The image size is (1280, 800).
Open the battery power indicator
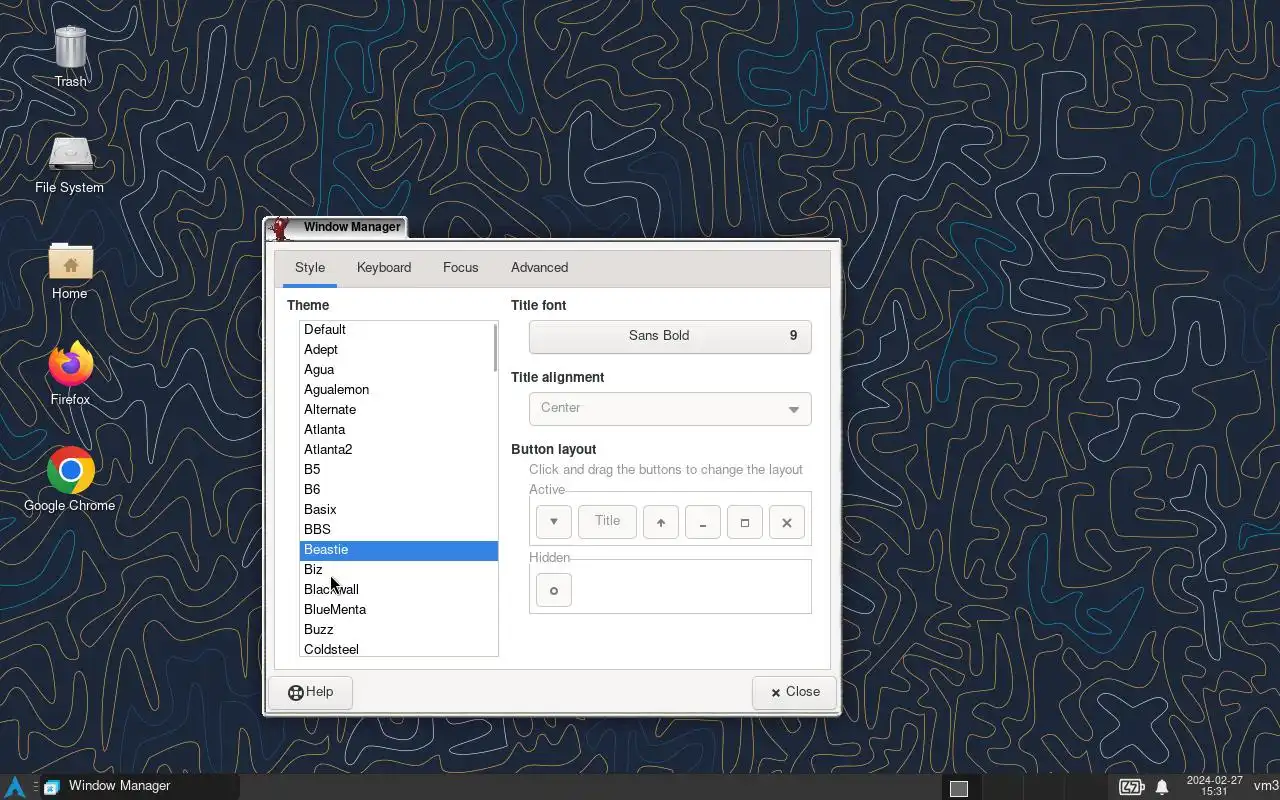pyautogui.click(x=1131, y=787)
